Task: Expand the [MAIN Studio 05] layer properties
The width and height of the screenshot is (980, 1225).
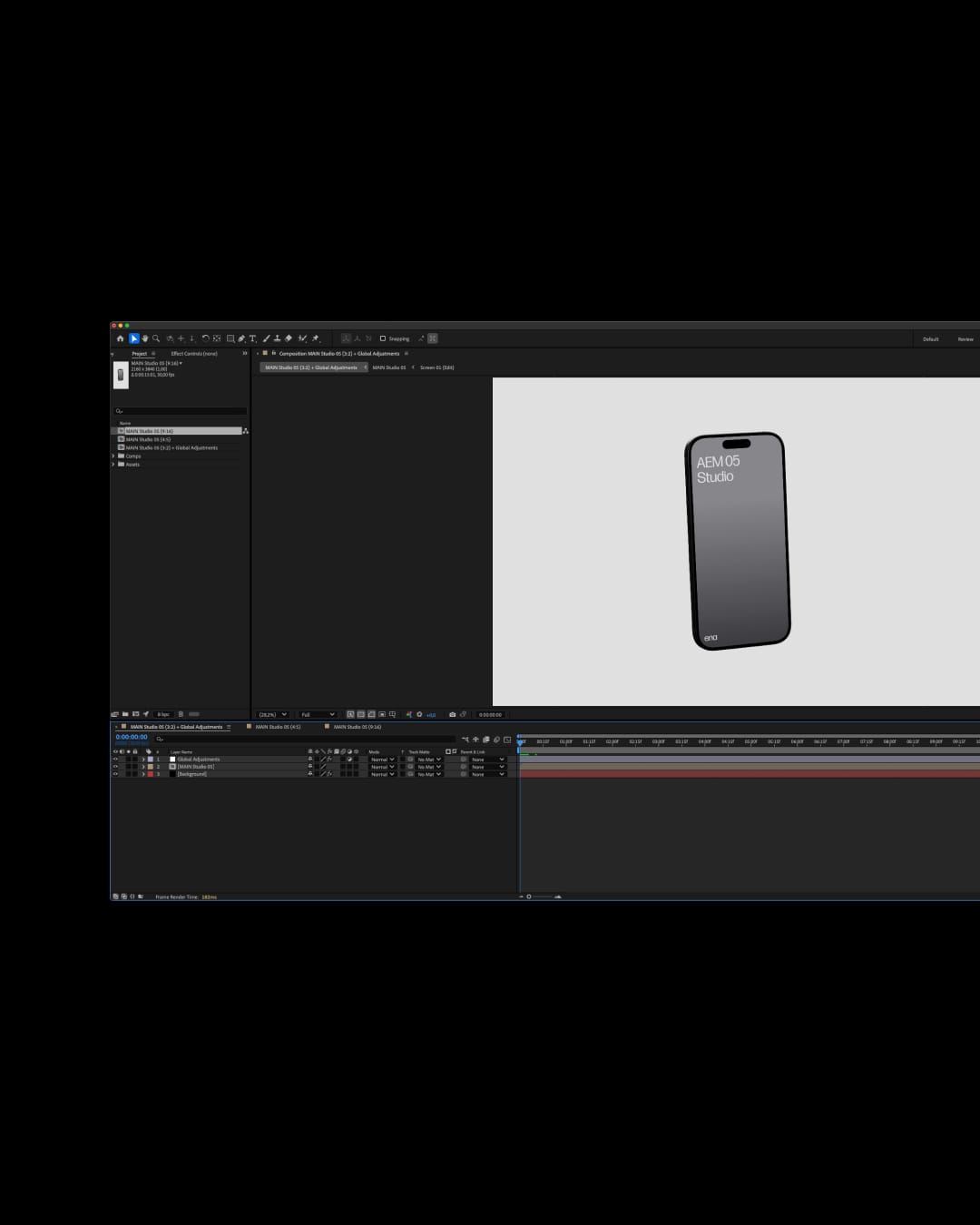Action: click(142, 767)
